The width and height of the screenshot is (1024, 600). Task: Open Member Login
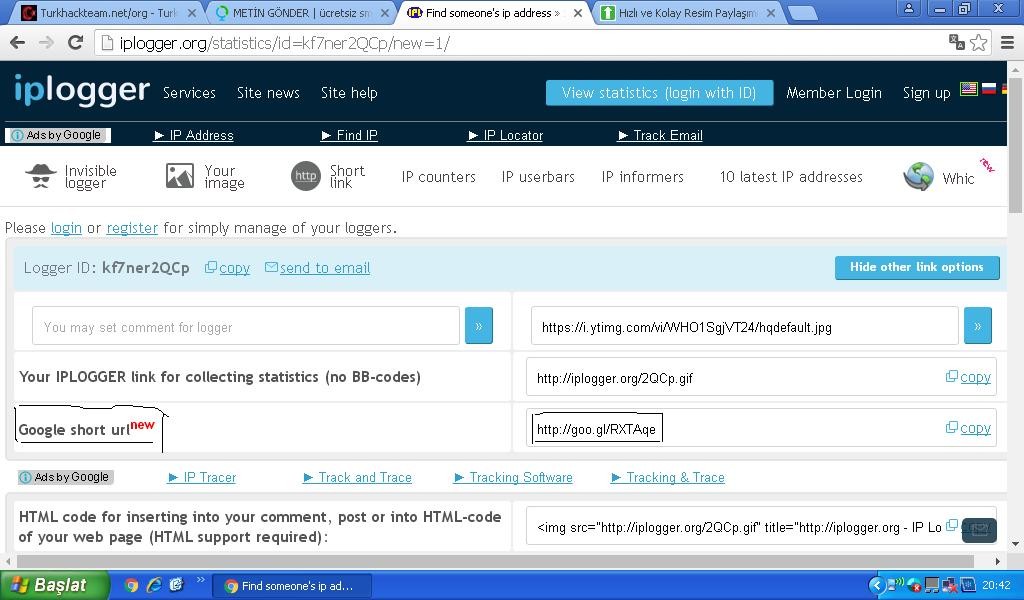(834, 93)
